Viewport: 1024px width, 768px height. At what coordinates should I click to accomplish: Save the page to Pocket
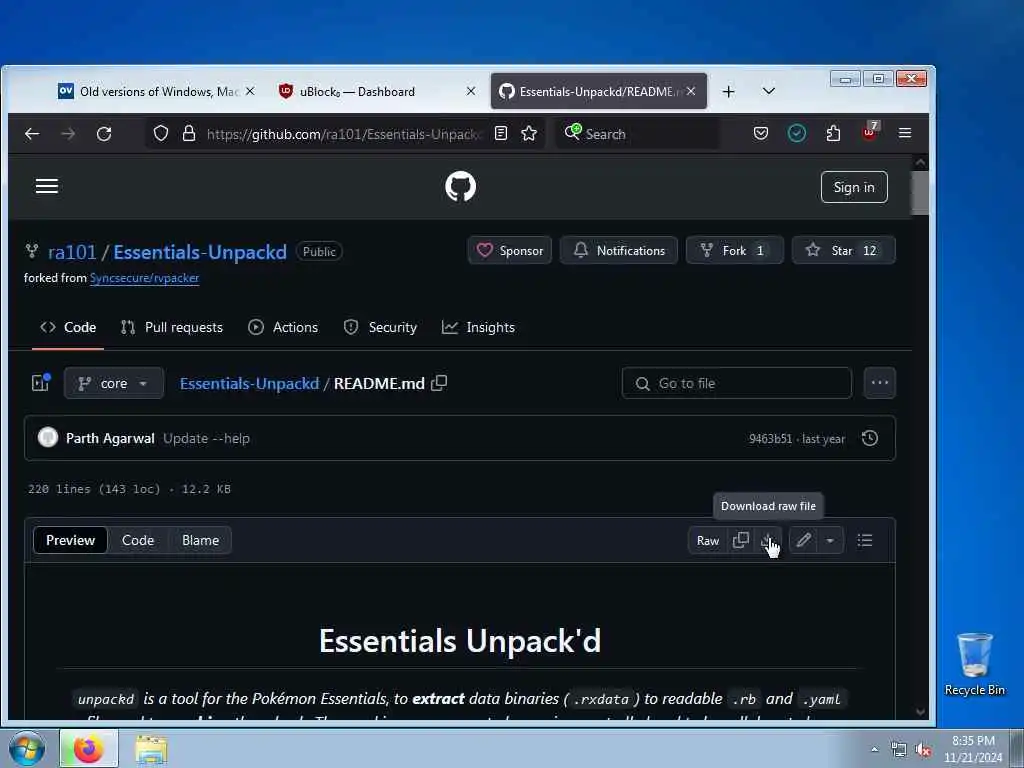click(761, 134)
